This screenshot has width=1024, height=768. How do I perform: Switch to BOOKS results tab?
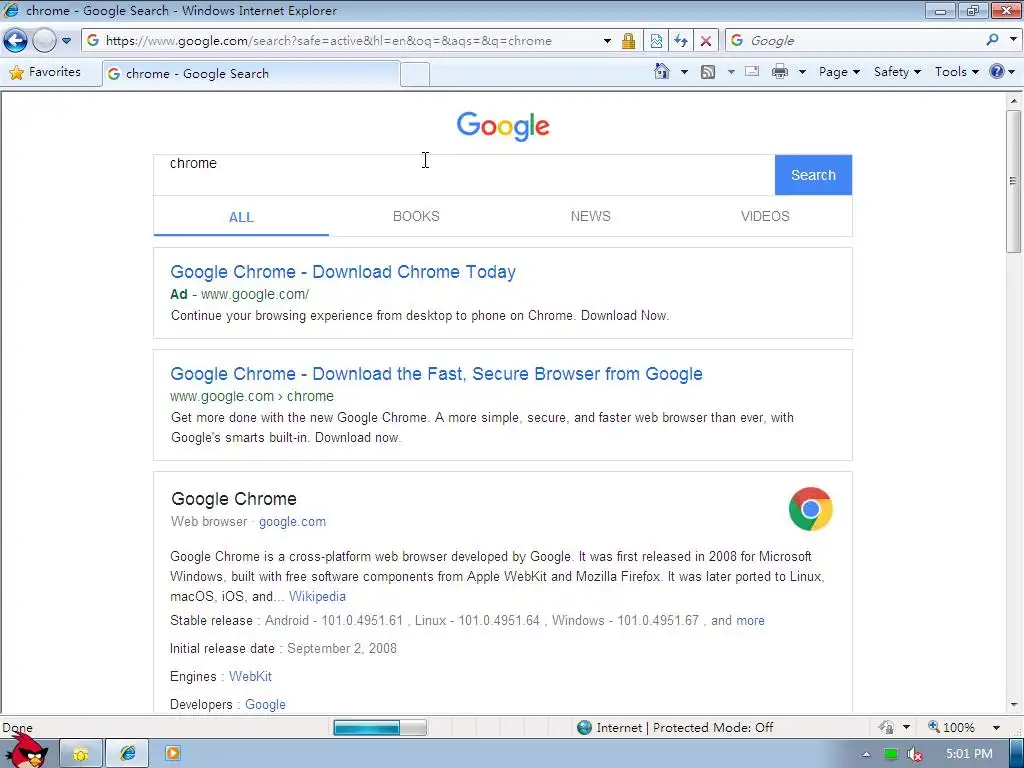416,216
